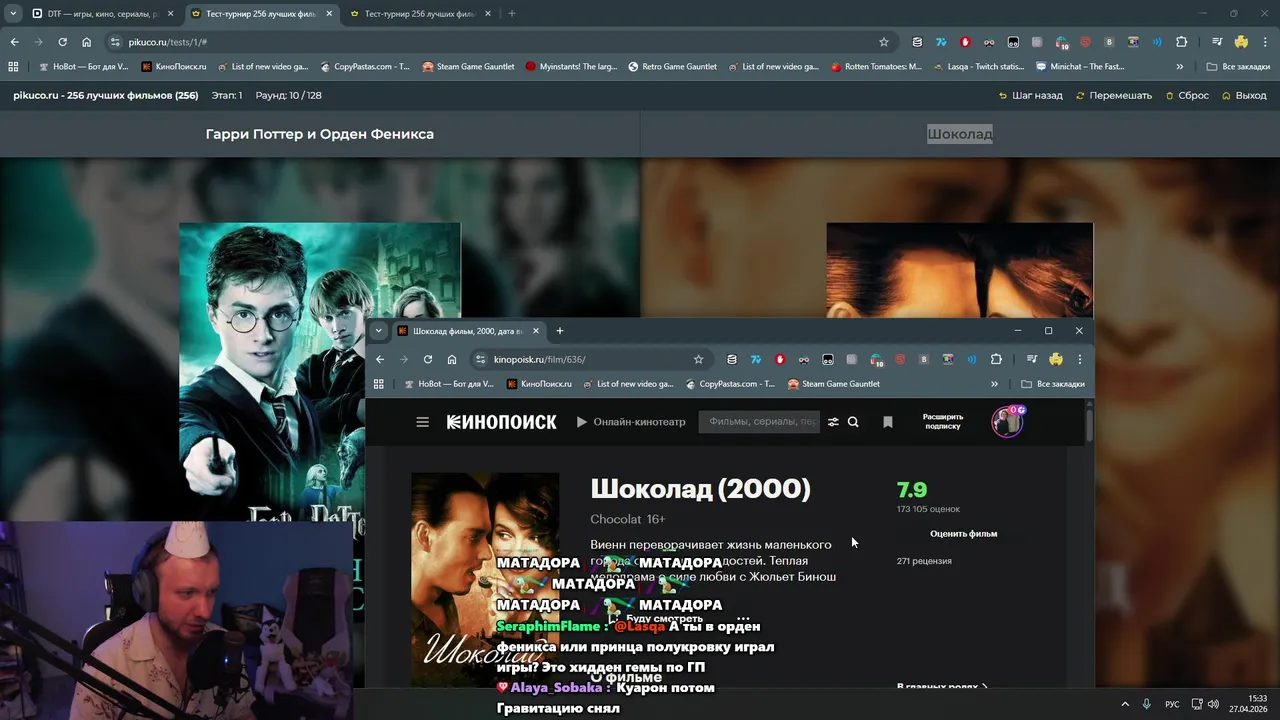Open Chrome three-dot menu in Kinopoisk window
This screenshot has width=1280, height=720.
(x=1079, y=360)
